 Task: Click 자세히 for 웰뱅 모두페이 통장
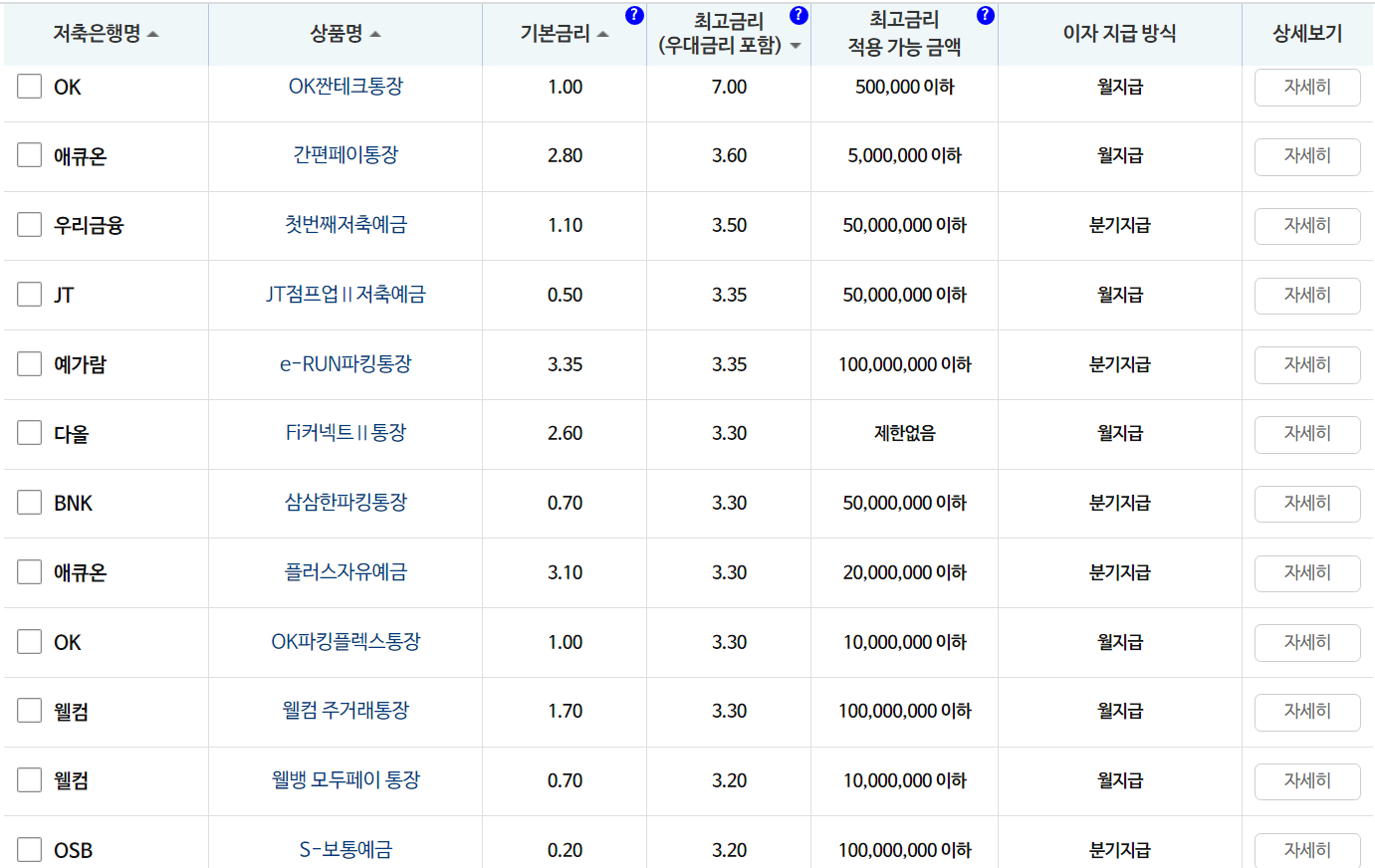1307,781
